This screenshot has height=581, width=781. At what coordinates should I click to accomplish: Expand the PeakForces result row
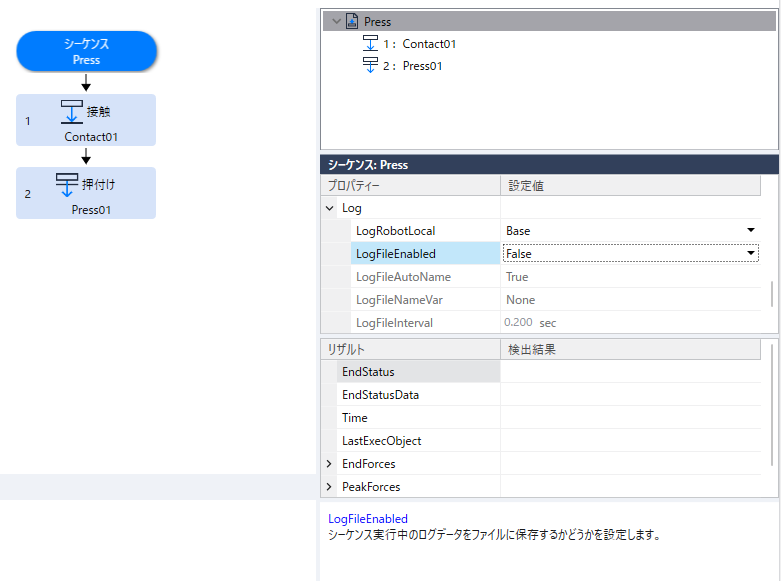(x=331, y=487)
